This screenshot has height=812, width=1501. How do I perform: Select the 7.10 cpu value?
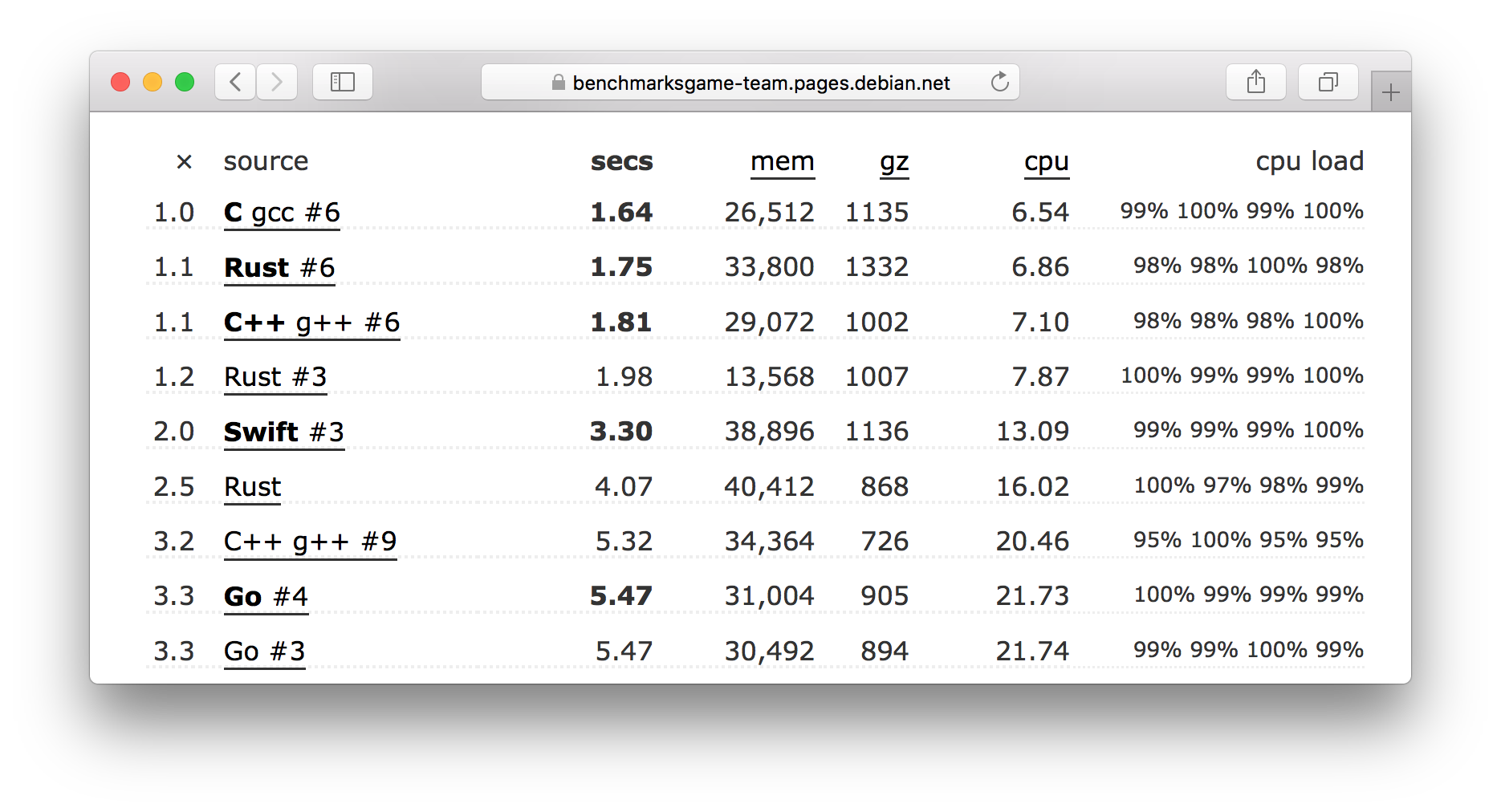click(x=1040, y=323)
